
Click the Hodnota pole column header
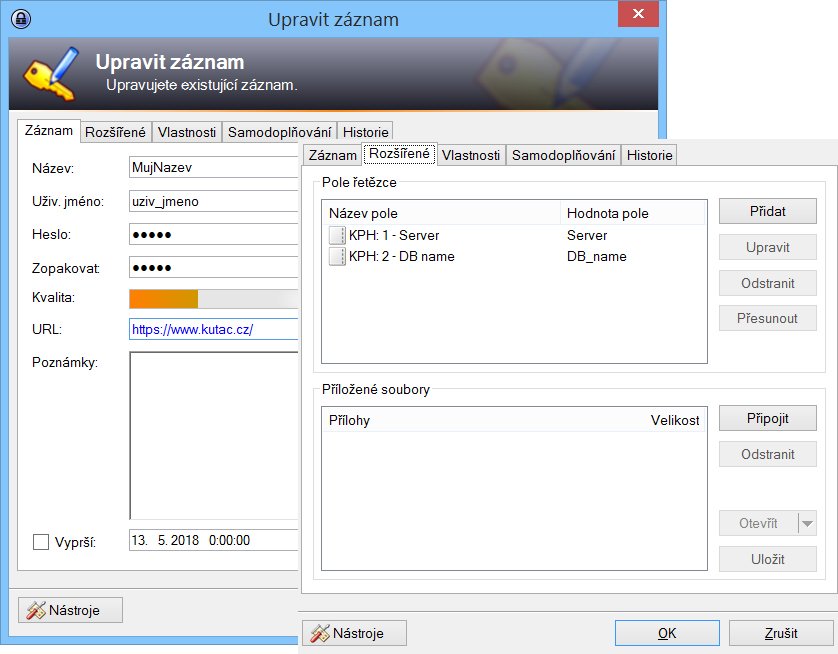tap(633, 213)
